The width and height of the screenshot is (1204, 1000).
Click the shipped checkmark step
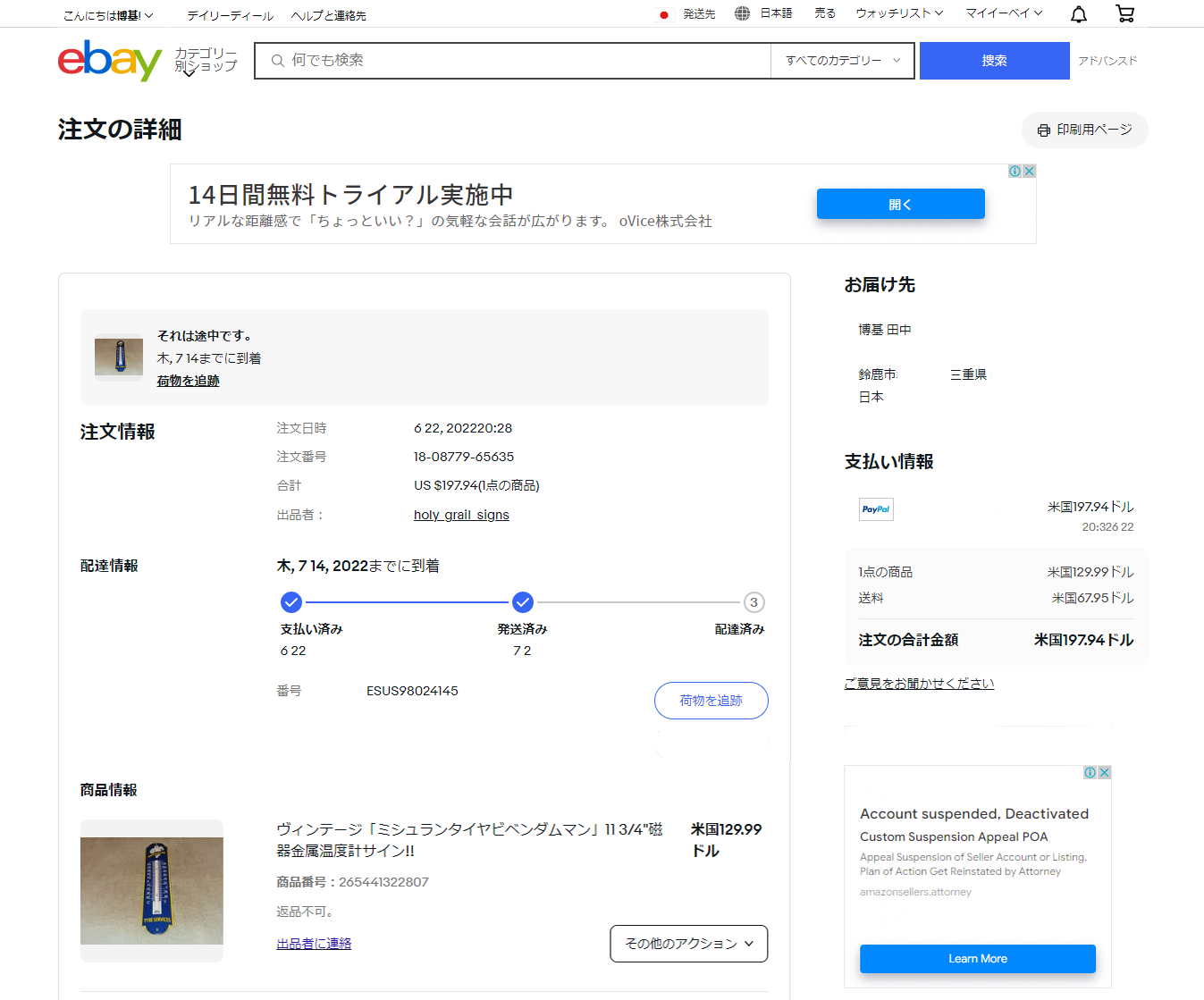(523, 602)
